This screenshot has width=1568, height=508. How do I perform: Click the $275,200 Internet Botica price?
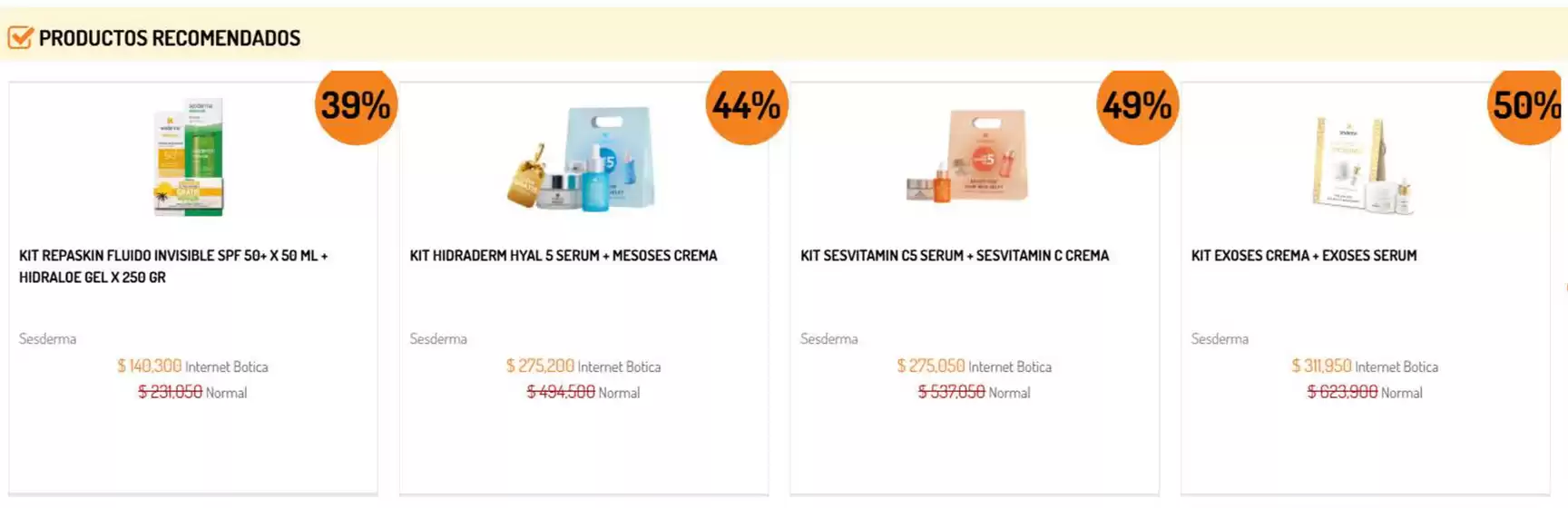(541, 366)
